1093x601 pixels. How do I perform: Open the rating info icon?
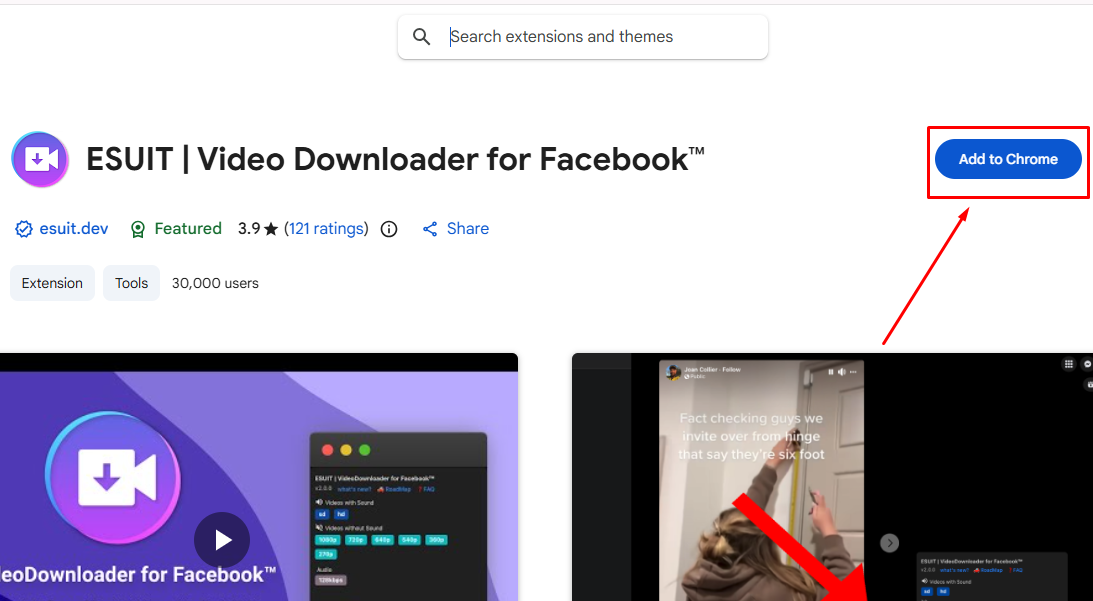pos(388,228)
